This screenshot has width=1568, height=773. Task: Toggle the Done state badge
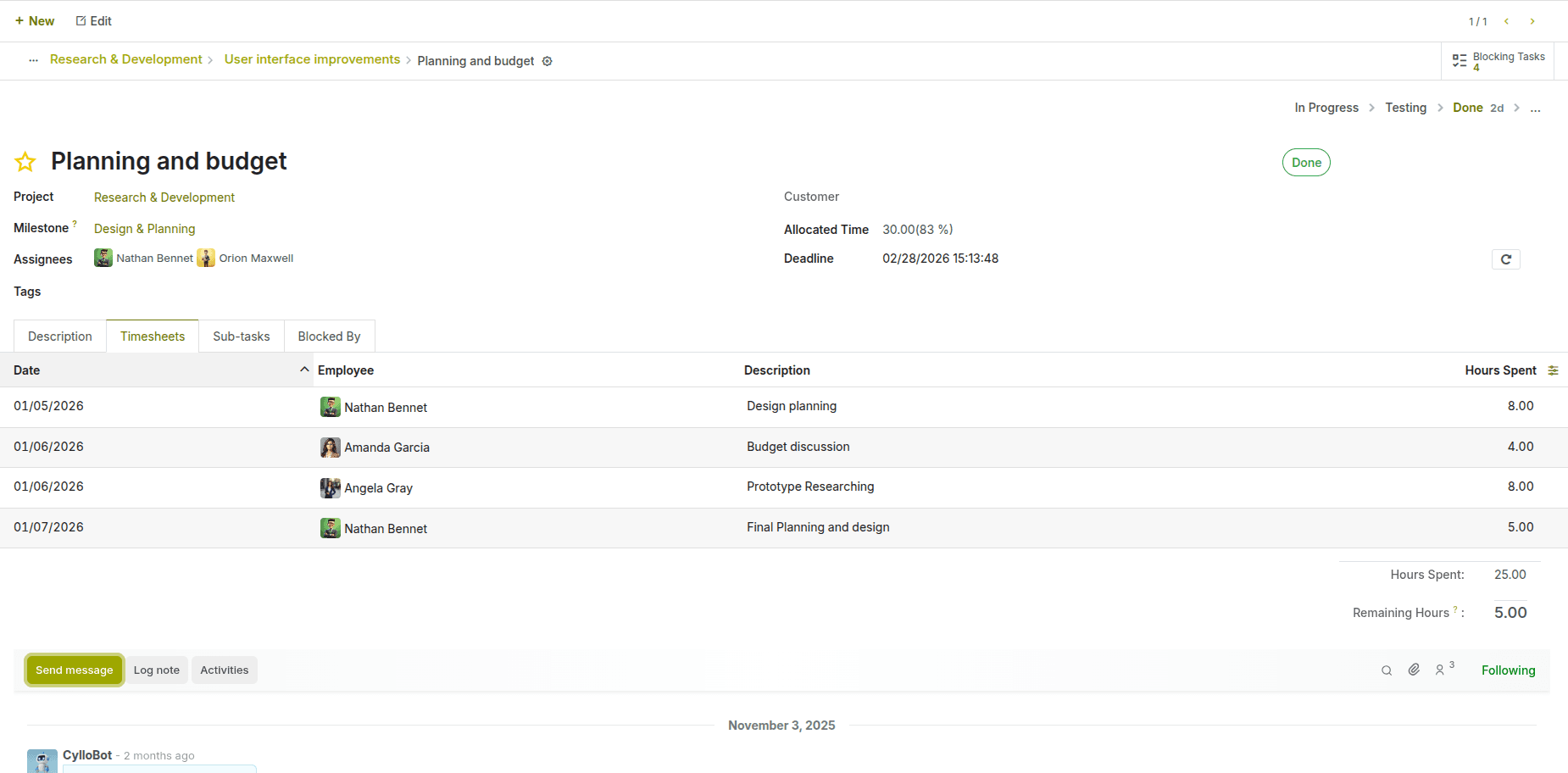pos(1306,163)
